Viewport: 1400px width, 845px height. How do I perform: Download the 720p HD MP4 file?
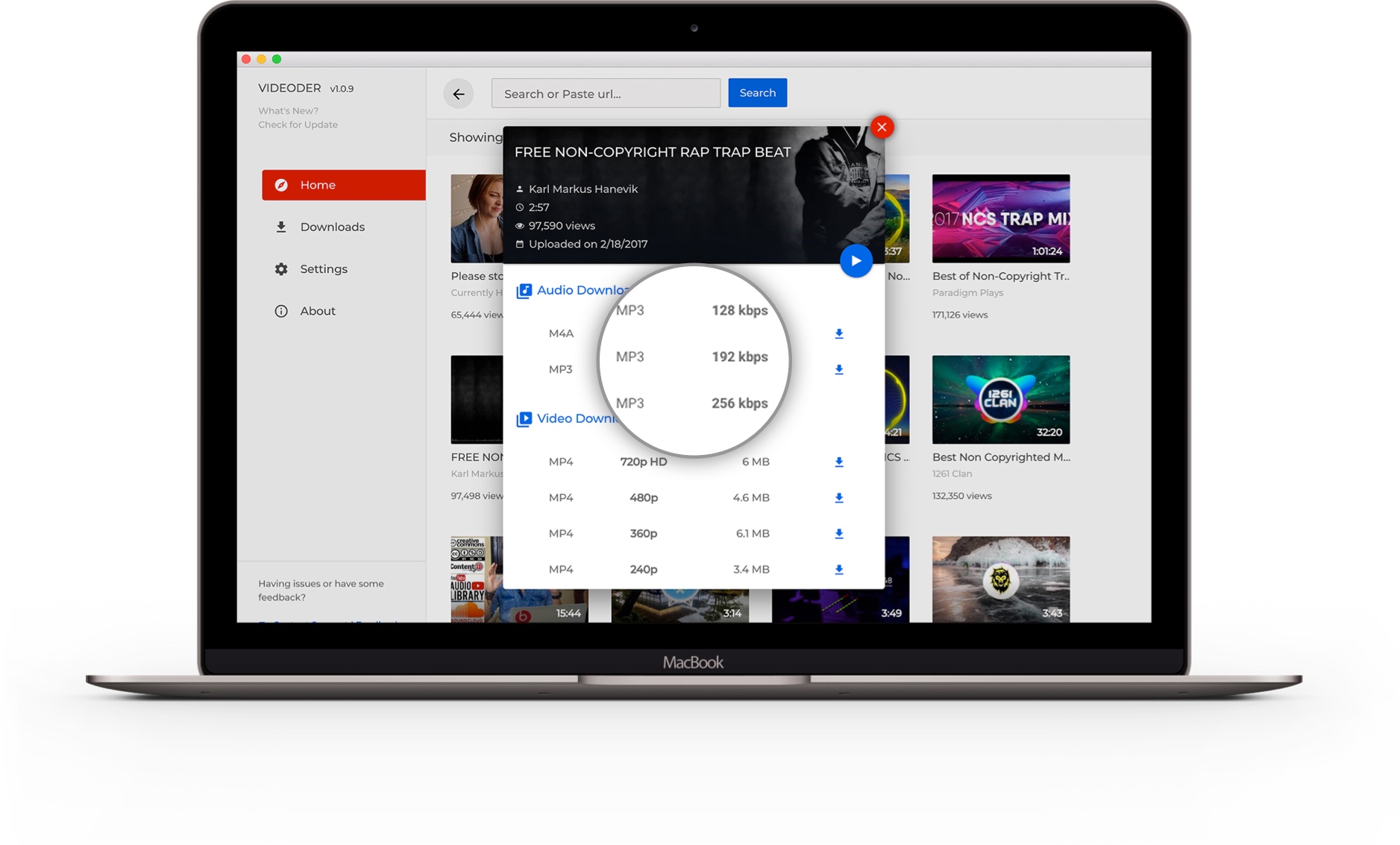(838, 462)
